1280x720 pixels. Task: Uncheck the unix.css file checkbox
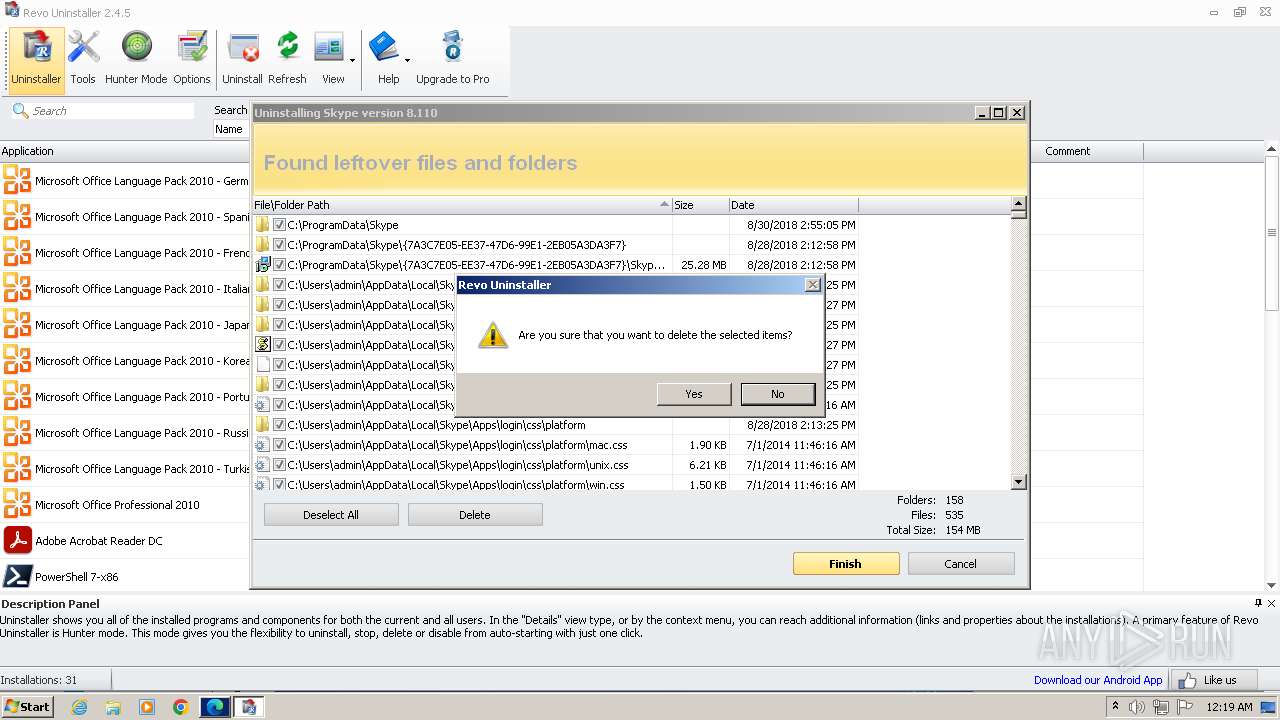[280, 465]
